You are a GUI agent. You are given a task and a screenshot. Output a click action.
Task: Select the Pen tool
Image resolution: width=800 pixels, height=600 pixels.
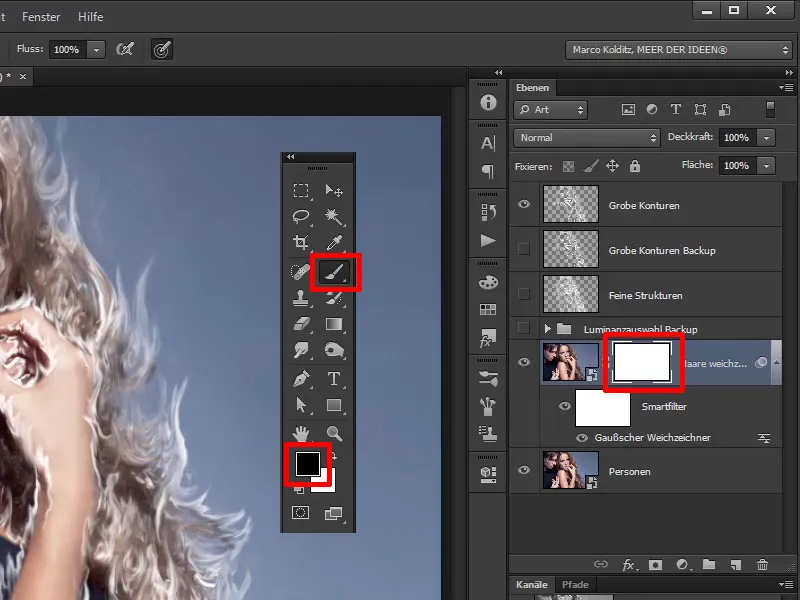point(302,379)
